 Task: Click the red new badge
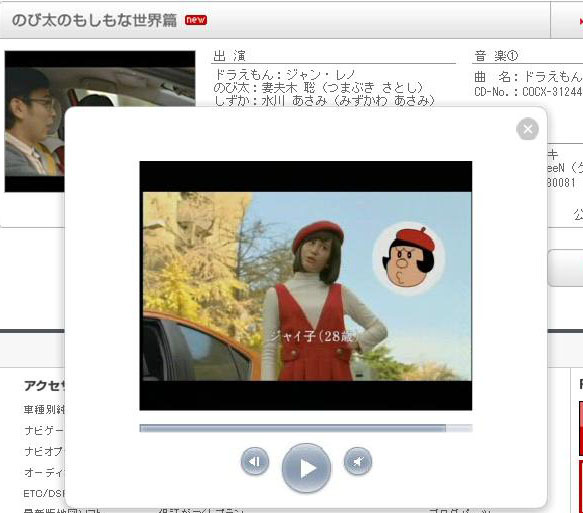[196, 20]
